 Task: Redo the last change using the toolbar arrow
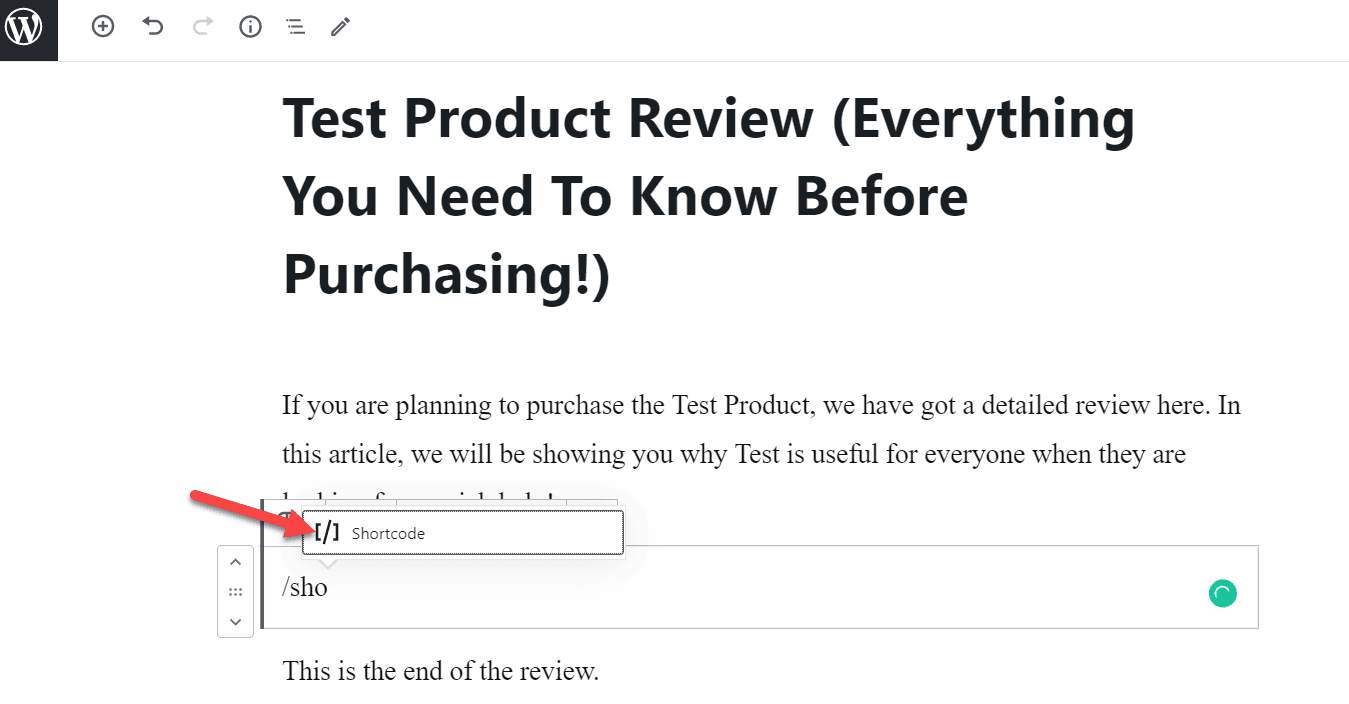(201, 27)
